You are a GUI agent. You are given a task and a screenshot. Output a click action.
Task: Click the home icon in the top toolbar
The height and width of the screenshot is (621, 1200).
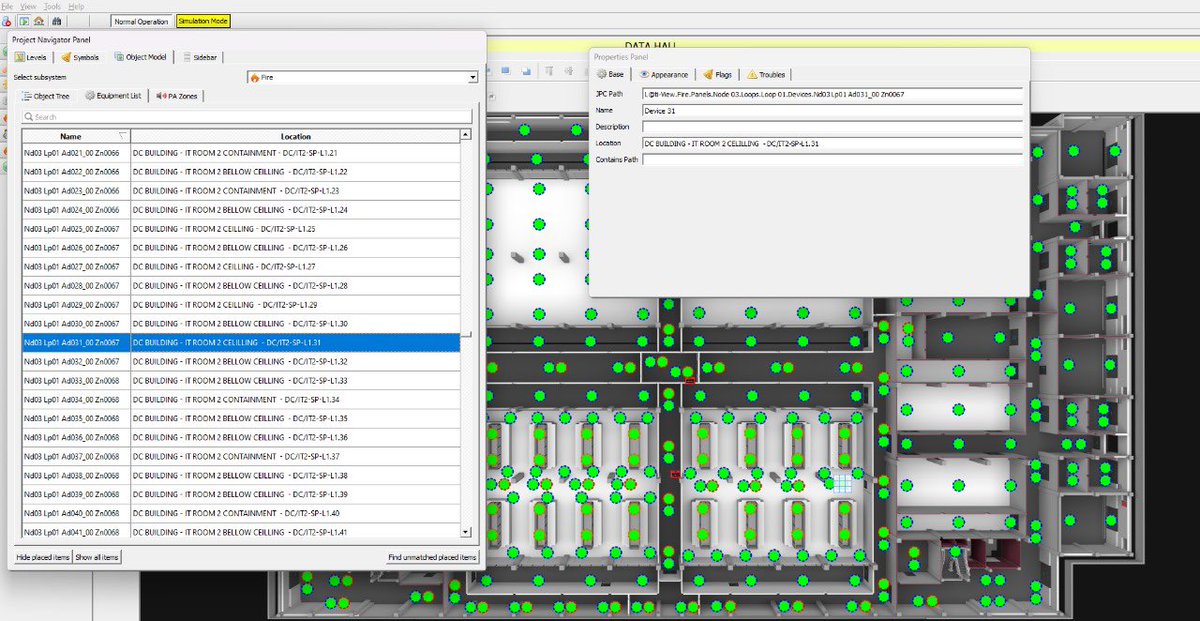coord(39,20)
